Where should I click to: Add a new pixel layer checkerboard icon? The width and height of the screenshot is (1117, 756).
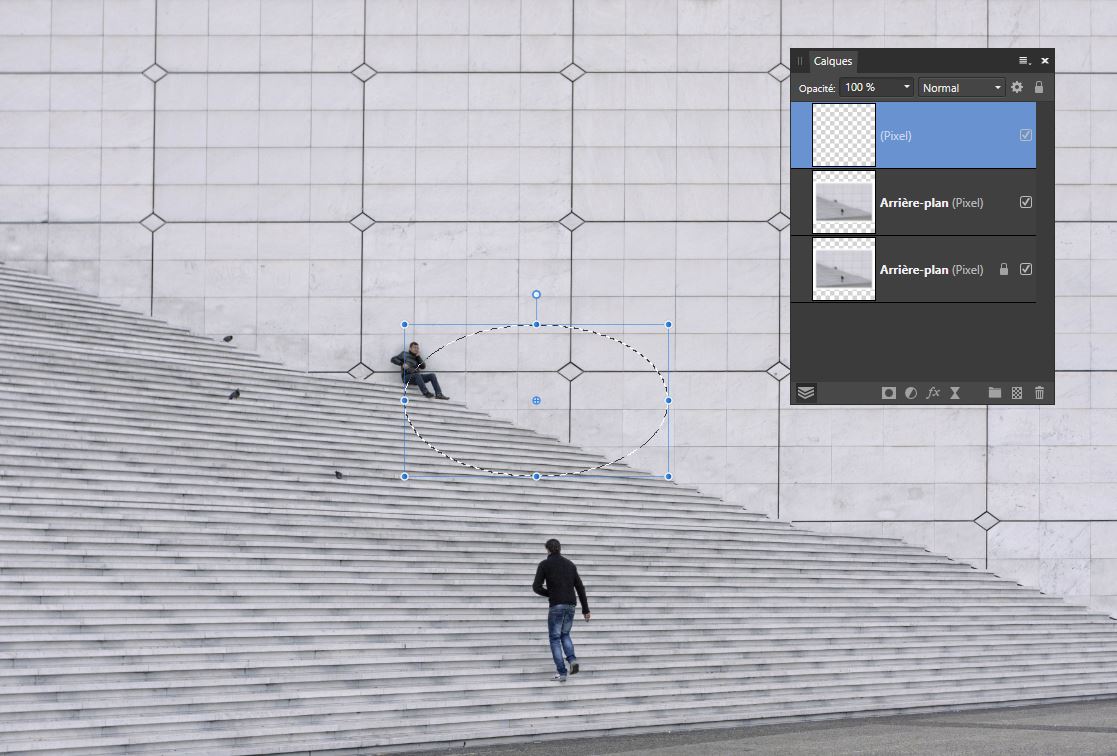coord(1017,393)
